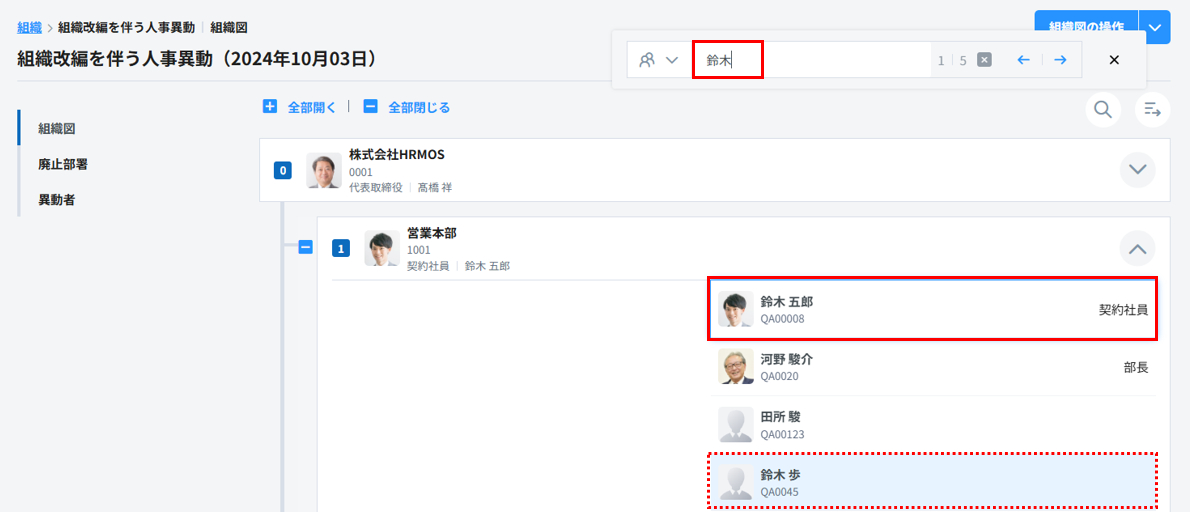Clear the search text with x icon
Screen dimensions: 1190x512
(984, 60)
